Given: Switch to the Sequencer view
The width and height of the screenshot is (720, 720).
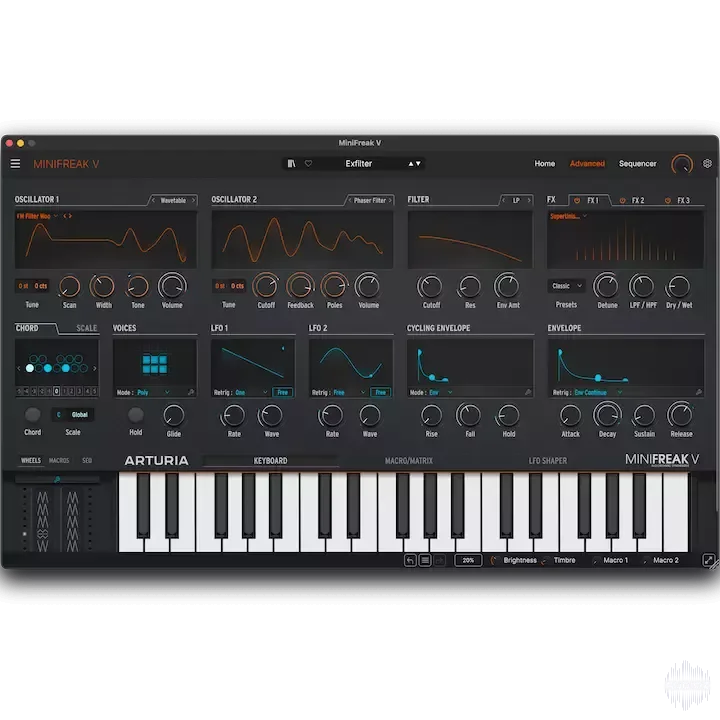Looking at the screenshot, I should click(637, 163).
